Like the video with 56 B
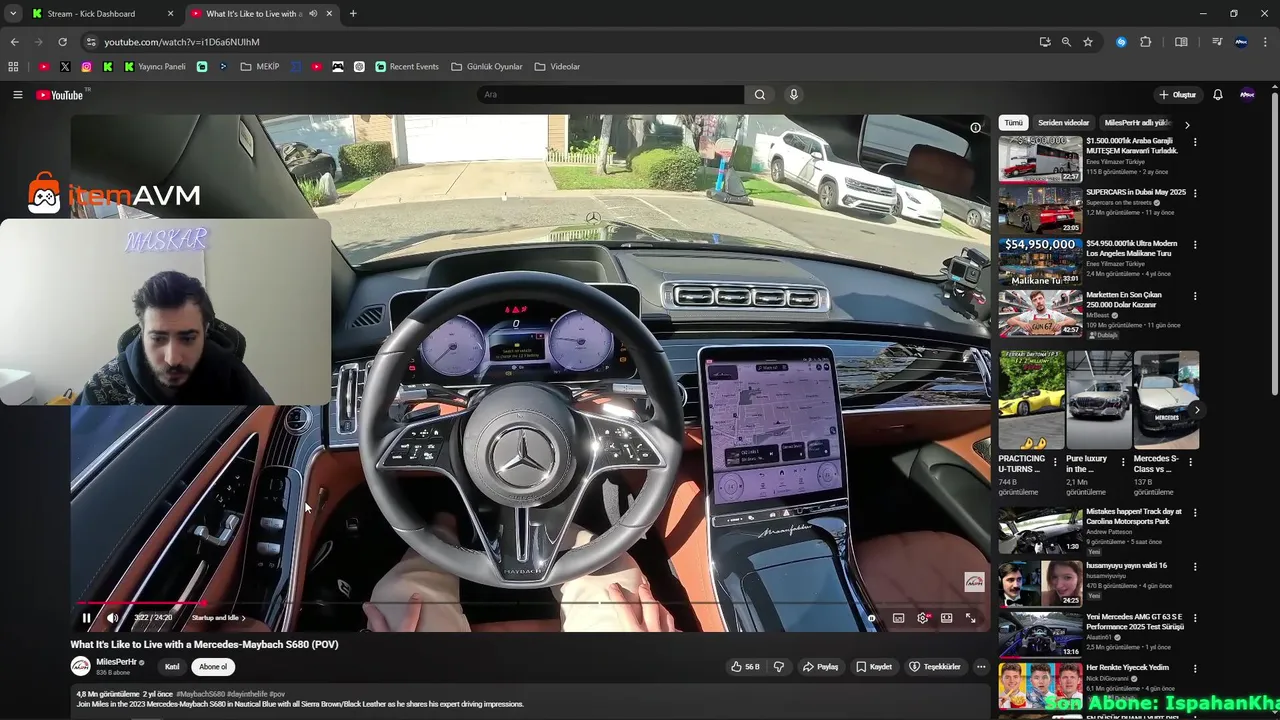This screenshot has width=1280, height=720. click(x=745, y=667)
